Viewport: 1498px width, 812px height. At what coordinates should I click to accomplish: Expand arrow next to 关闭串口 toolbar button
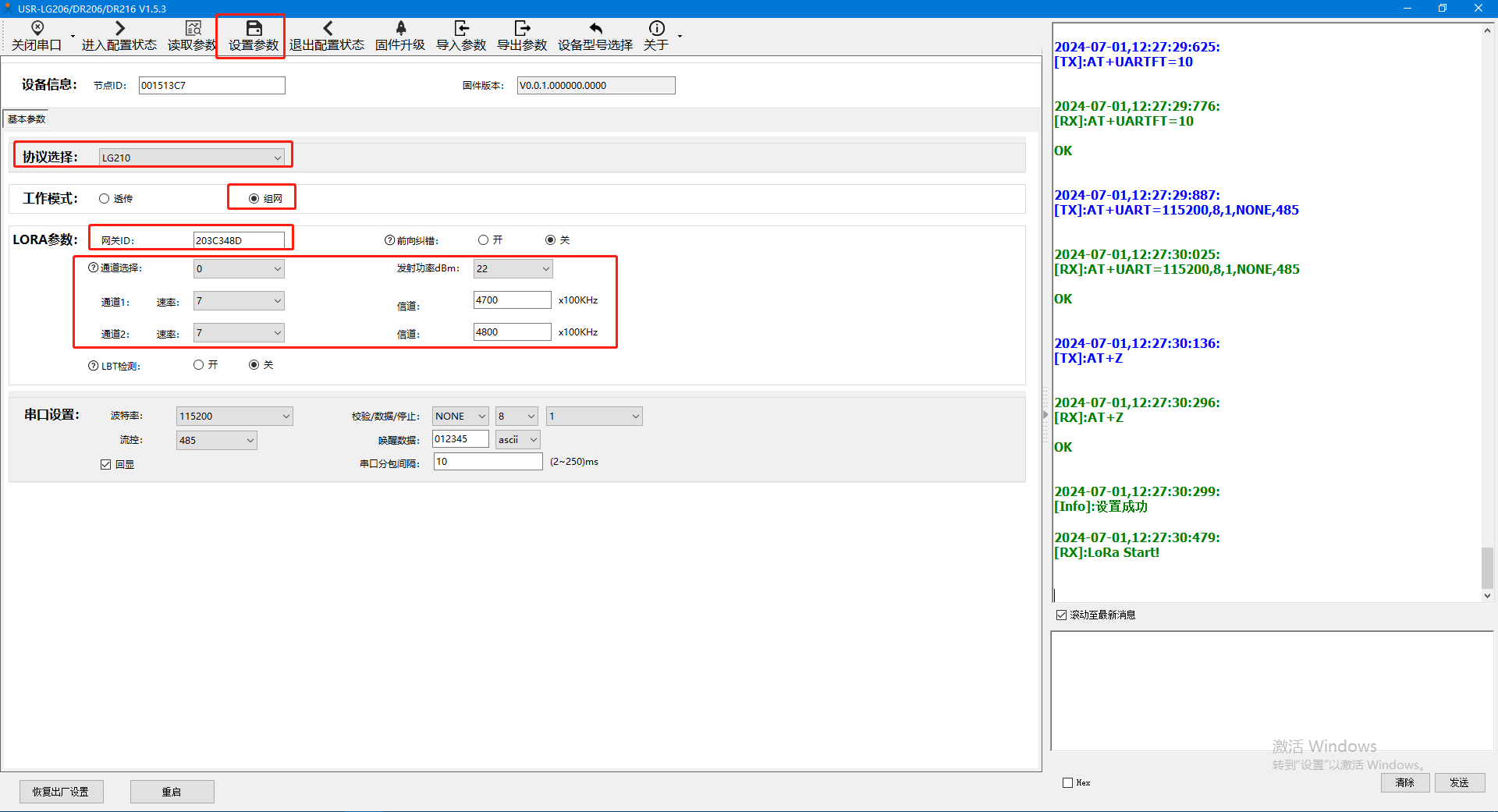[x=73, y=36]
